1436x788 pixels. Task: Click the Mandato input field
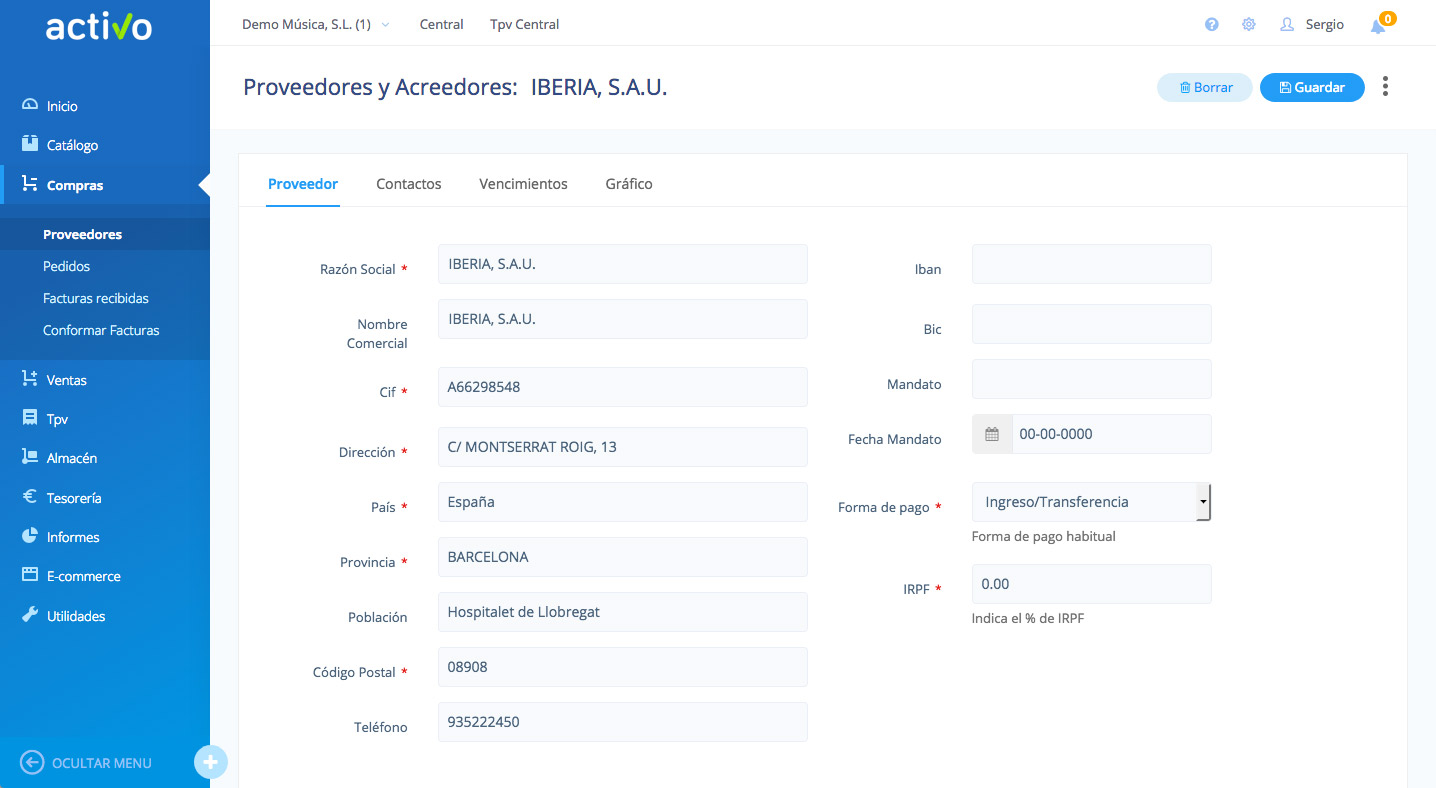tap(1091, 379)
